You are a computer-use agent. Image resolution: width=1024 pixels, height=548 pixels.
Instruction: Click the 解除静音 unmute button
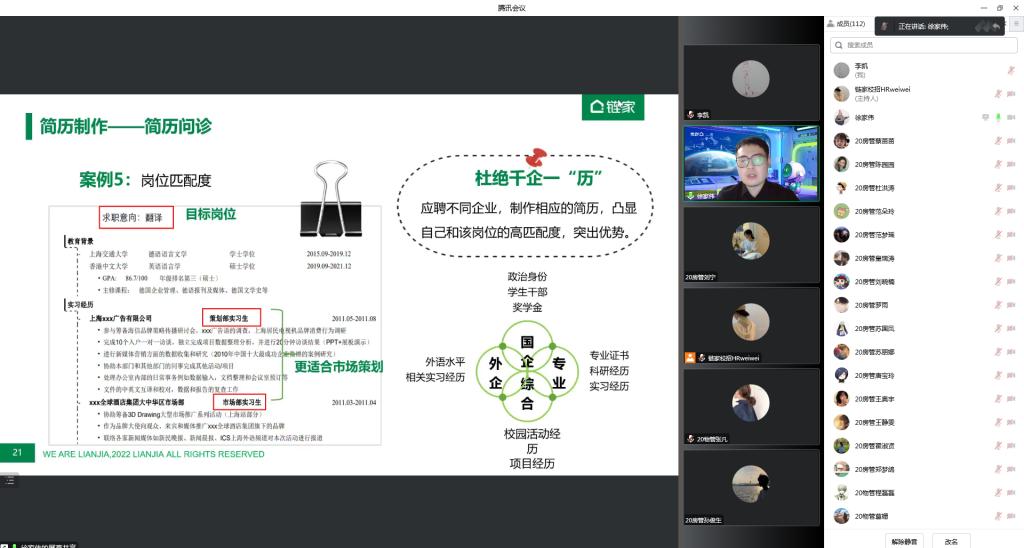click(x=905, y=541)
